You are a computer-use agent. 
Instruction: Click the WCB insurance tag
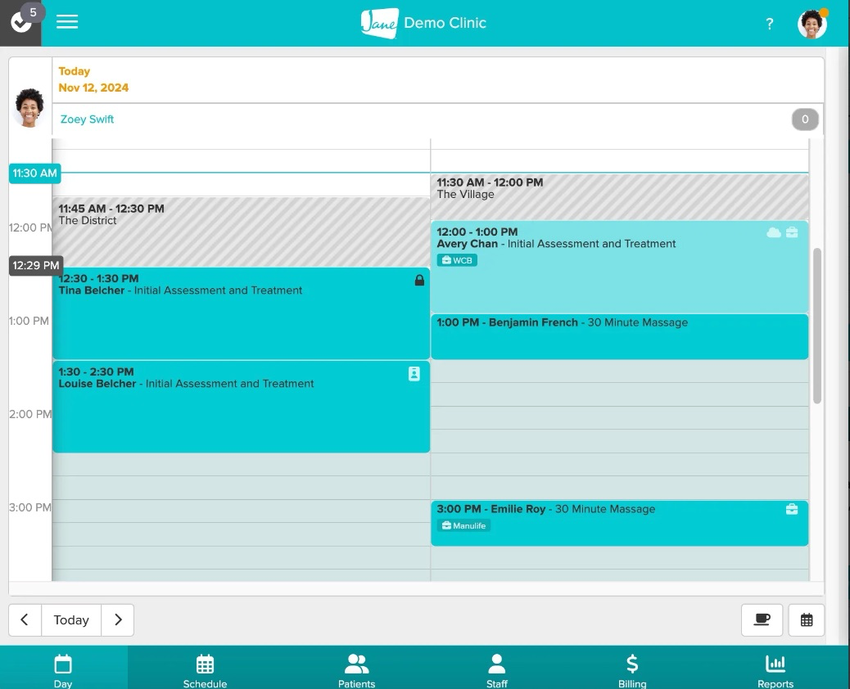(457, 260)
